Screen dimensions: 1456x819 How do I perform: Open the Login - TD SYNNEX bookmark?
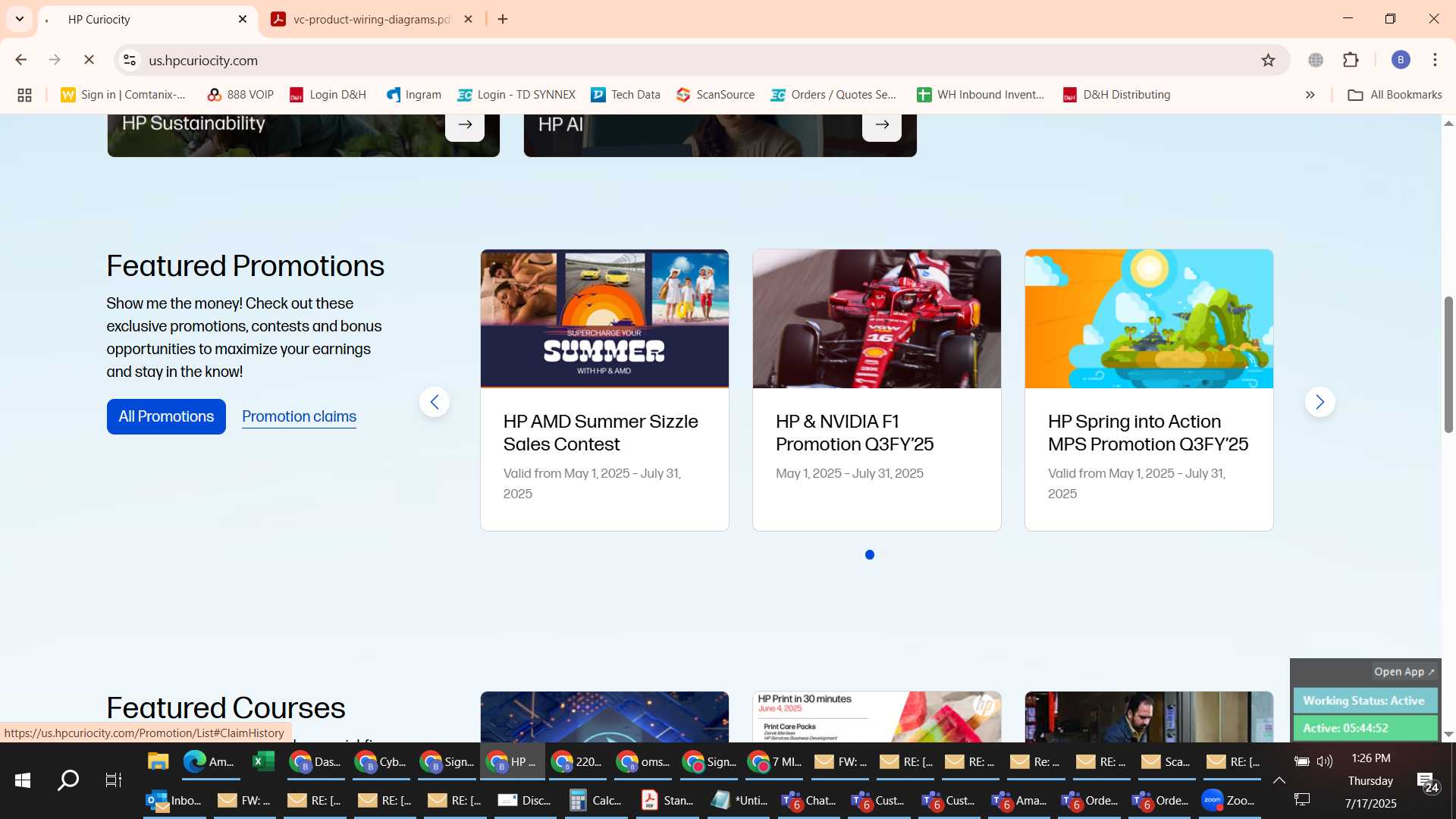tap(516, 95)
